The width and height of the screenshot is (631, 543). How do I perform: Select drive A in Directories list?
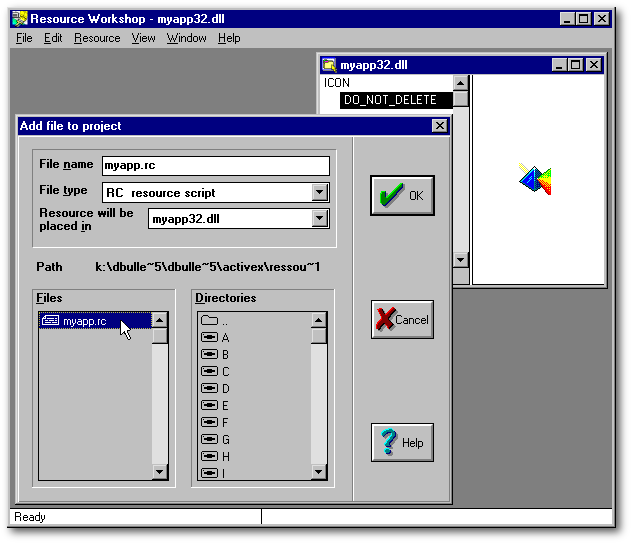pyautogui.click(x=225, y=338)
